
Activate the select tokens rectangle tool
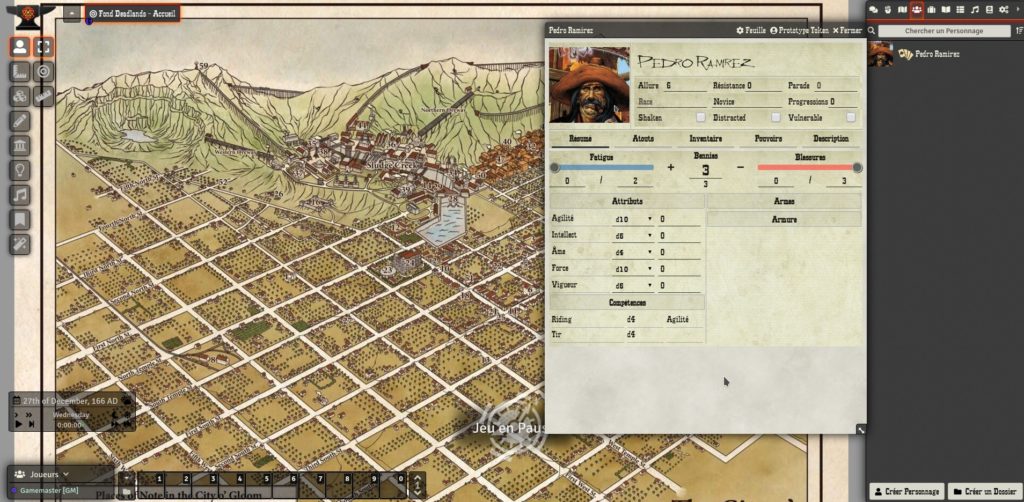(x=44, y=47)
